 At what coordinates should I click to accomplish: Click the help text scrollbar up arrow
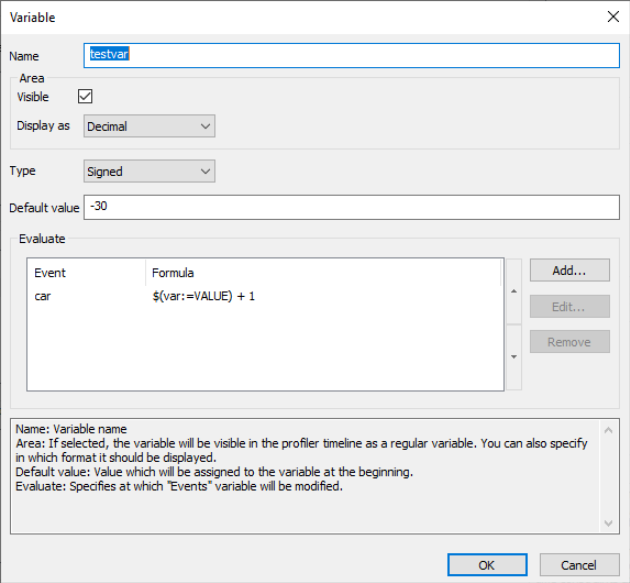[x=610, y=425]
